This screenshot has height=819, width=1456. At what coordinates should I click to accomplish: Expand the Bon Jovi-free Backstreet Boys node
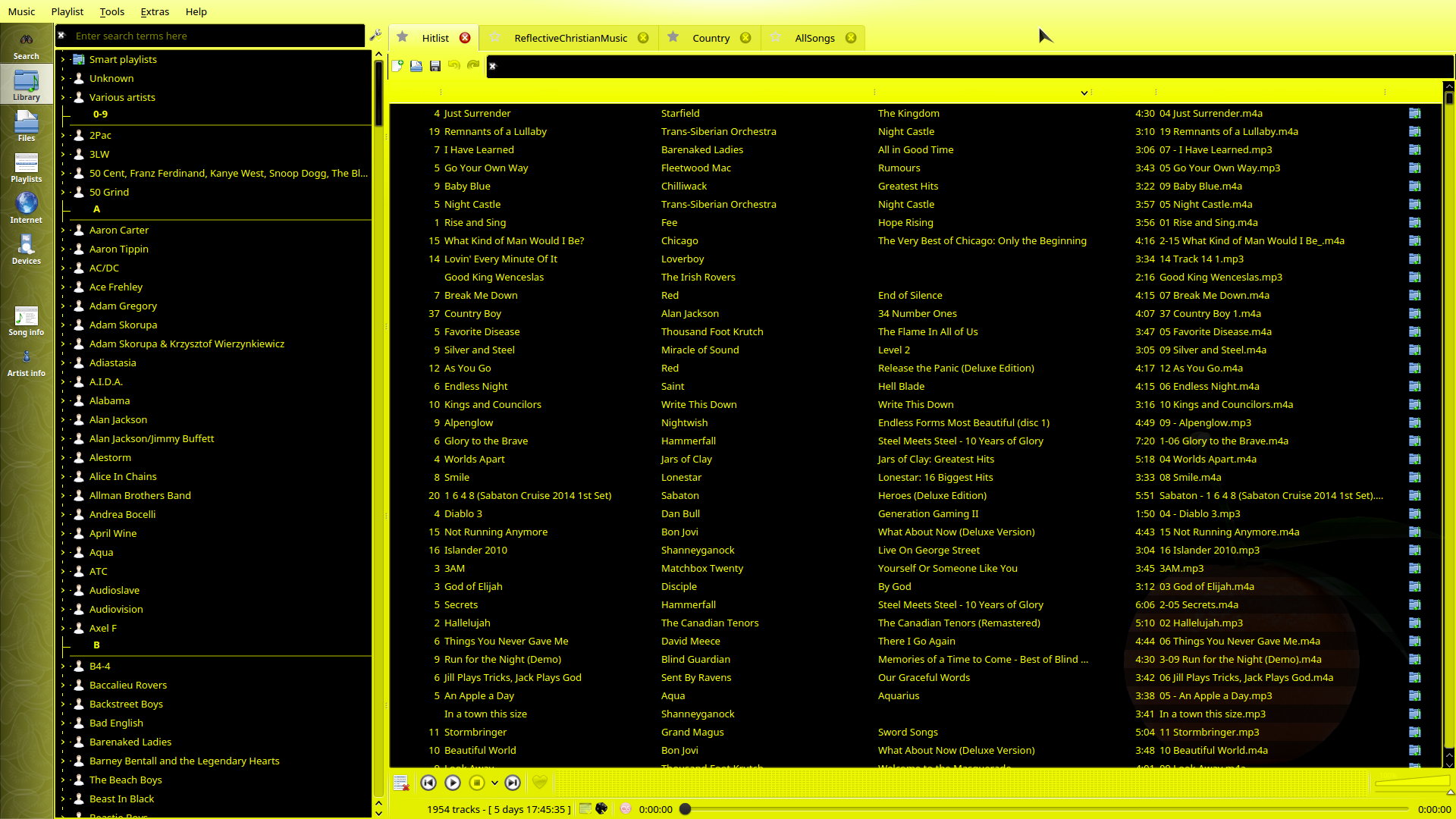[63, 704]
